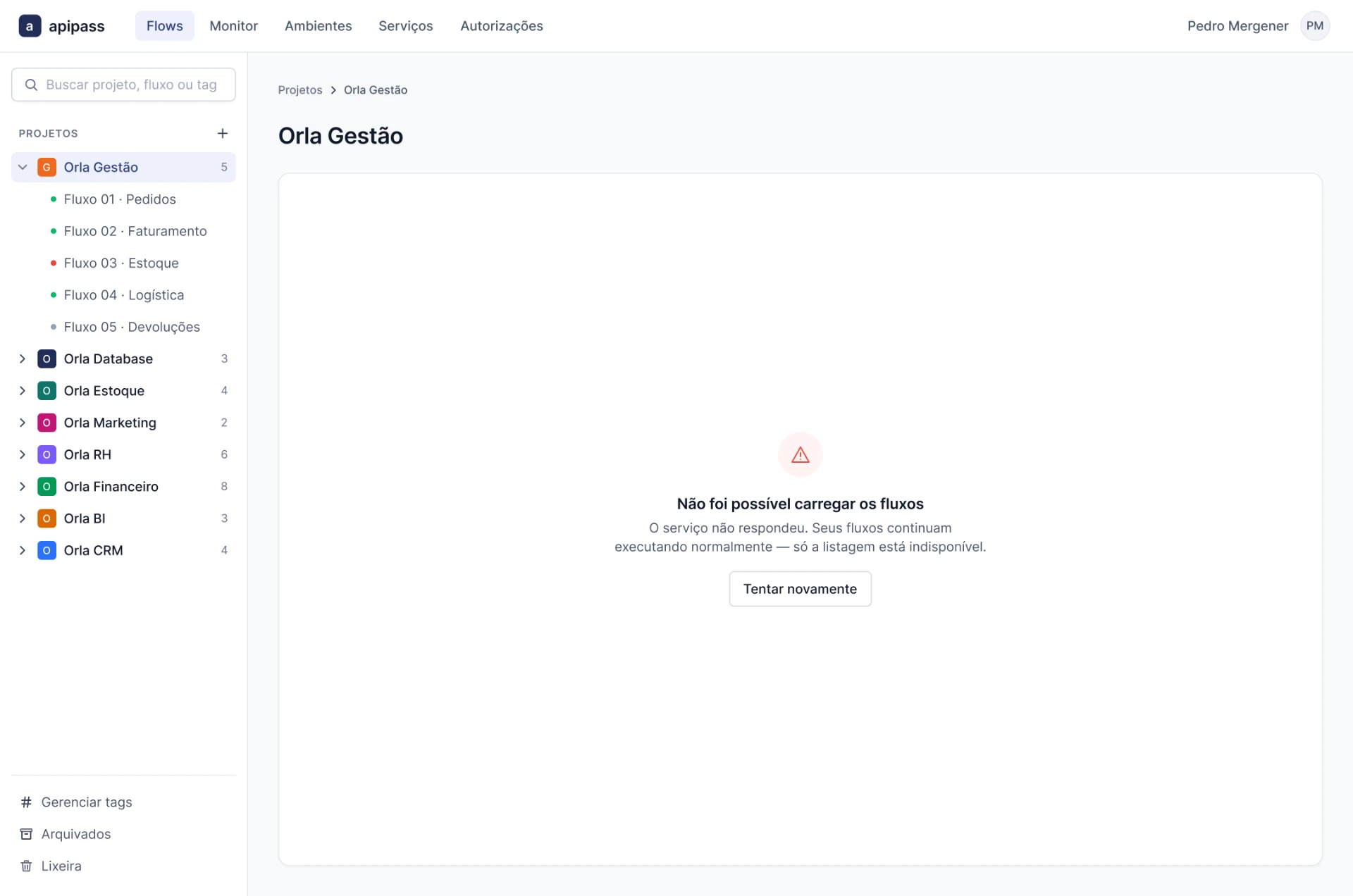Click the apipass logo icon
Screen dimensions: 1353x896
pos(30,26)
